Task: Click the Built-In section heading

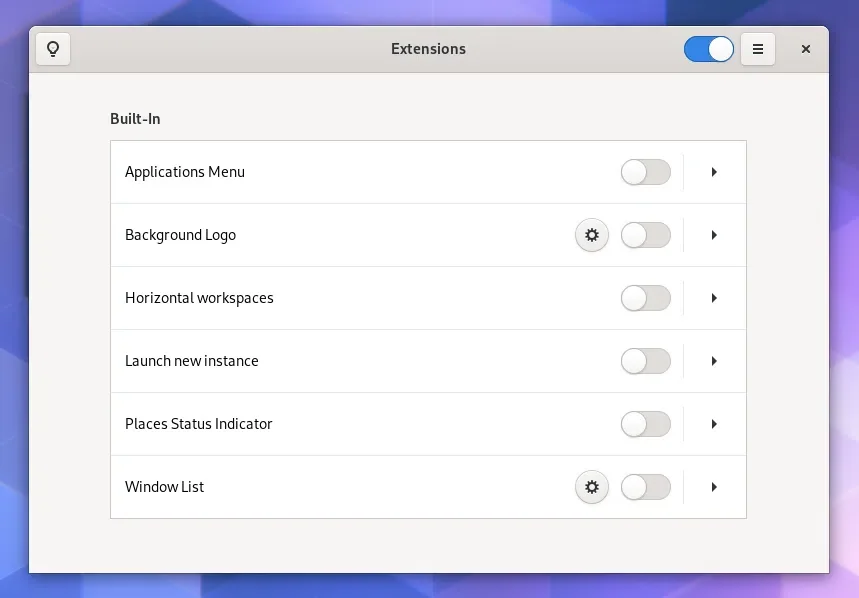Action: pos(135,119)
